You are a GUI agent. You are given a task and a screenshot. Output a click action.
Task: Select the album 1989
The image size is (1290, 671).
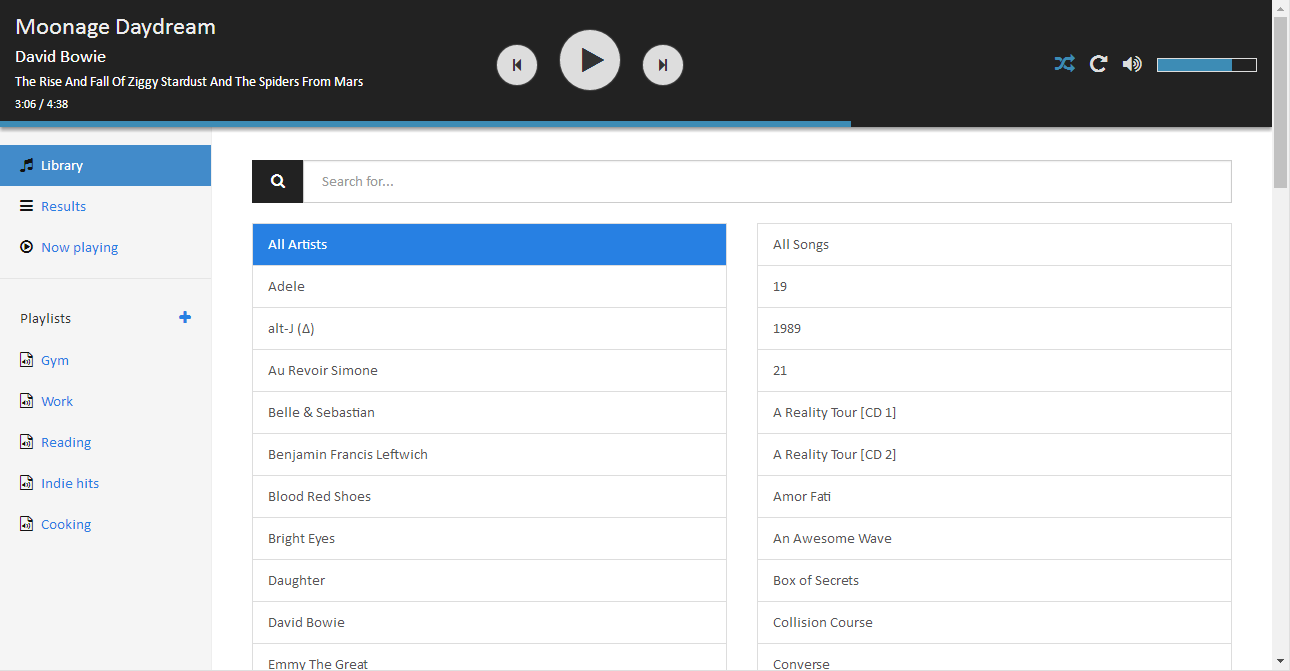[994, 328]
